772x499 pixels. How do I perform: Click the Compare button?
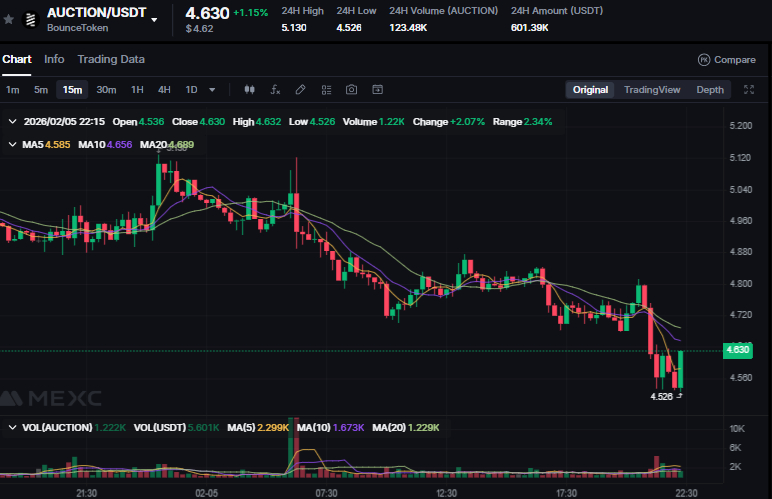[x=727, y=60]
